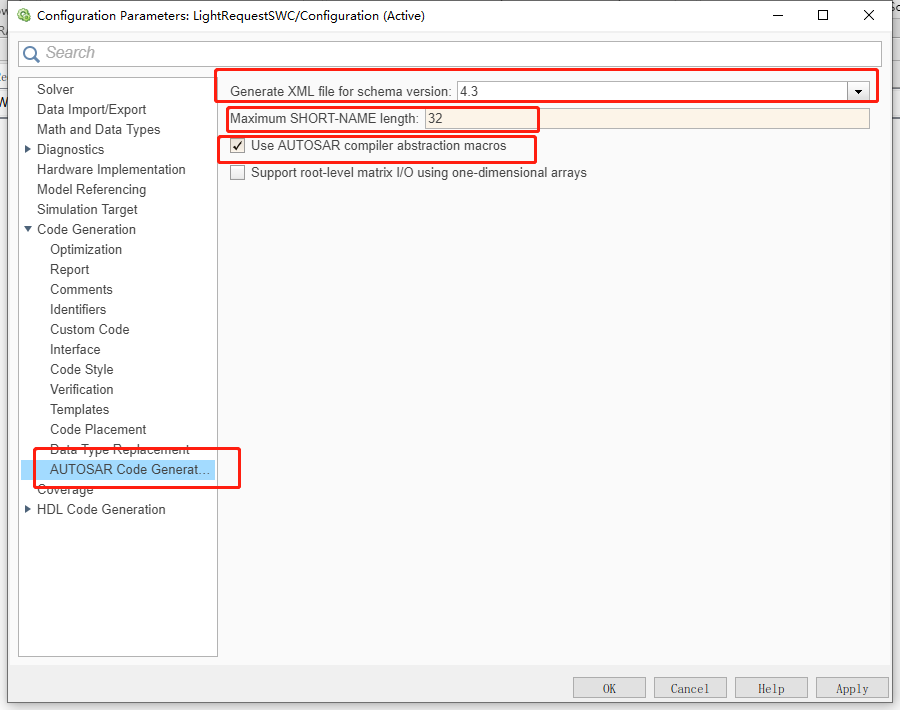Open Model Referencing settings
Image resolution: width=900 pixels, height=710 pixels.
click(x=91, y=189)
